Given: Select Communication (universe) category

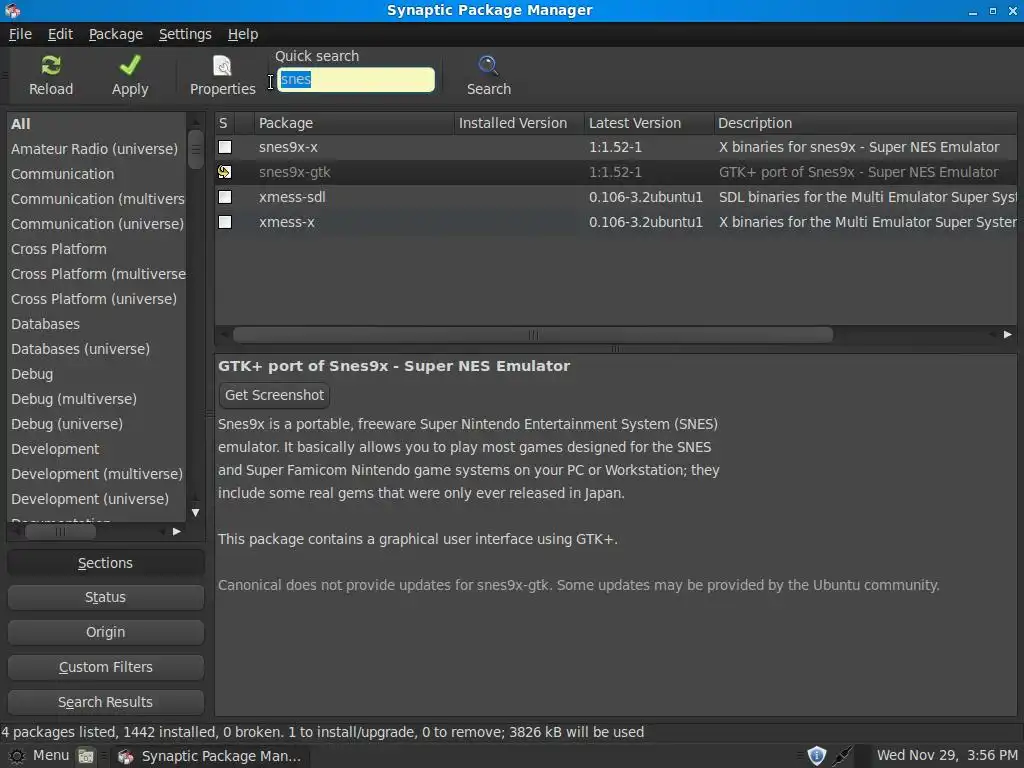Looking at the screenshot, I should [96, 224].
